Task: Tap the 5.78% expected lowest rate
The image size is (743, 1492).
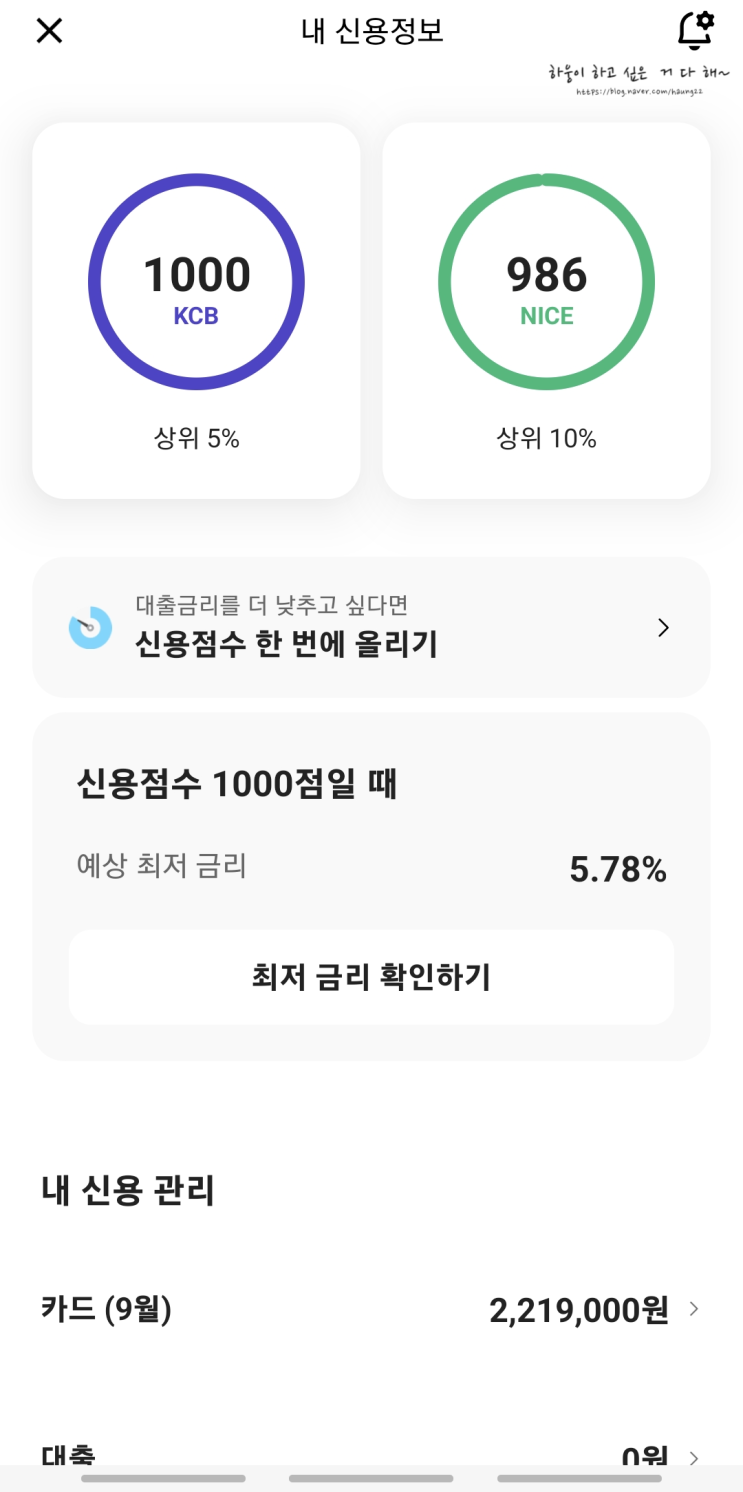Action: tap(617, 870)
